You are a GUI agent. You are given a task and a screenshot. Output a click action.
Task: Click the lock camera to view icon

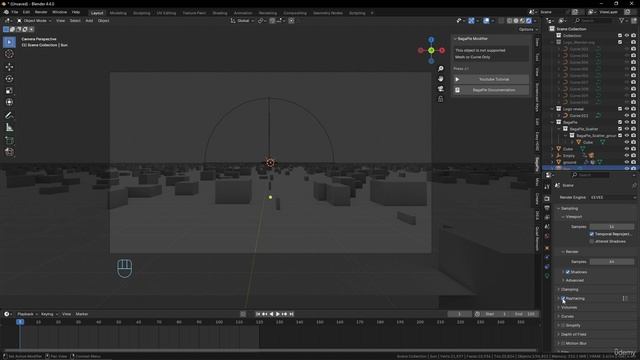440,99
